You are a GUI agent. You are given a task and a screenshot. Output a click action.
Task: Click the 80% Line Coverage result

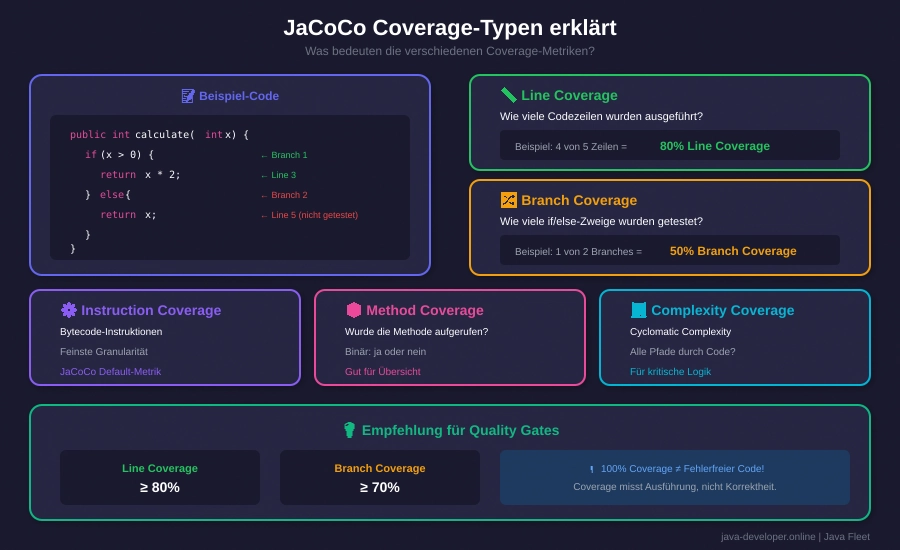714,146
